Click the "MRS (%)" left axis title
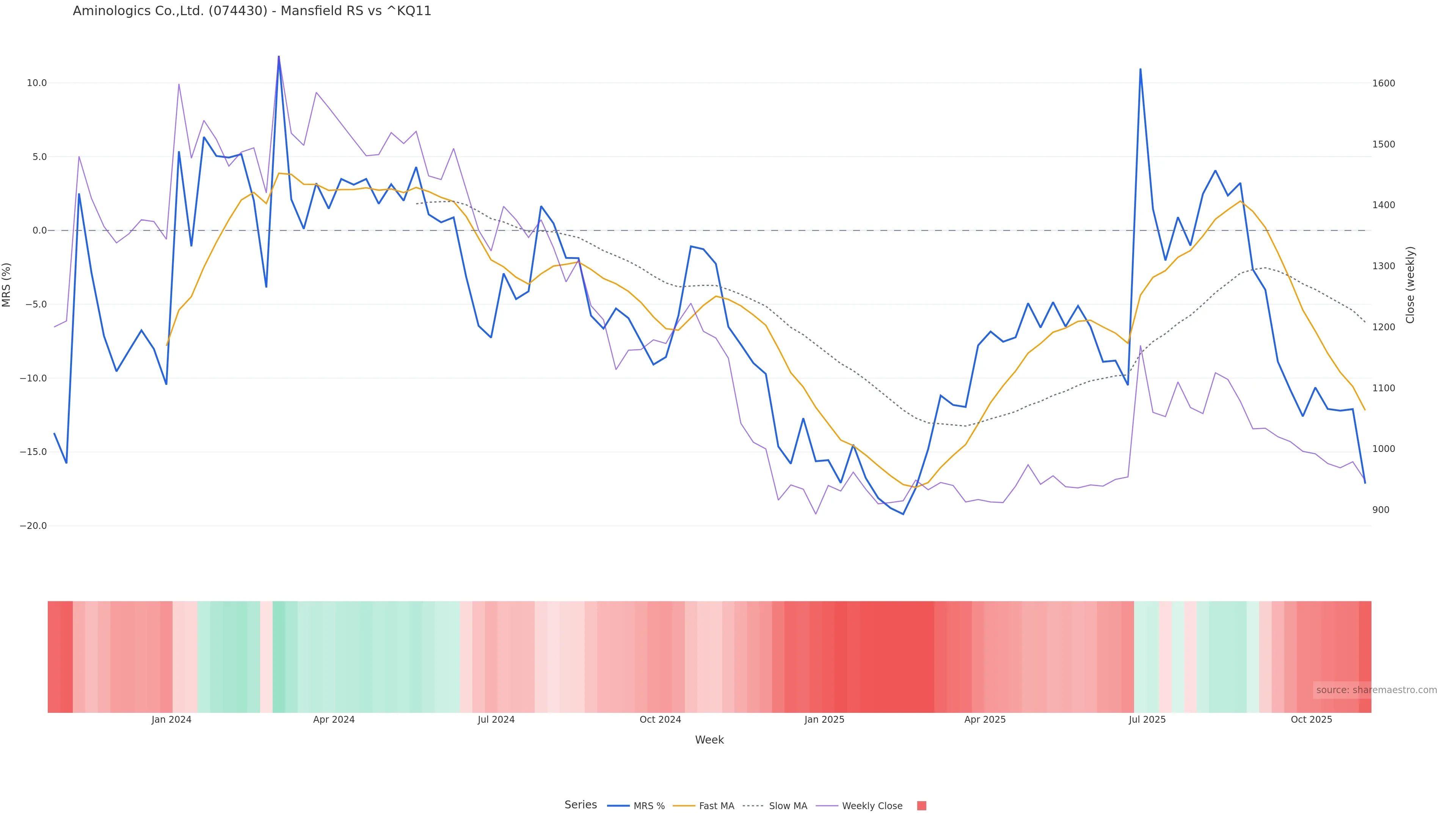1456x819 pixels. click(7, 285)
